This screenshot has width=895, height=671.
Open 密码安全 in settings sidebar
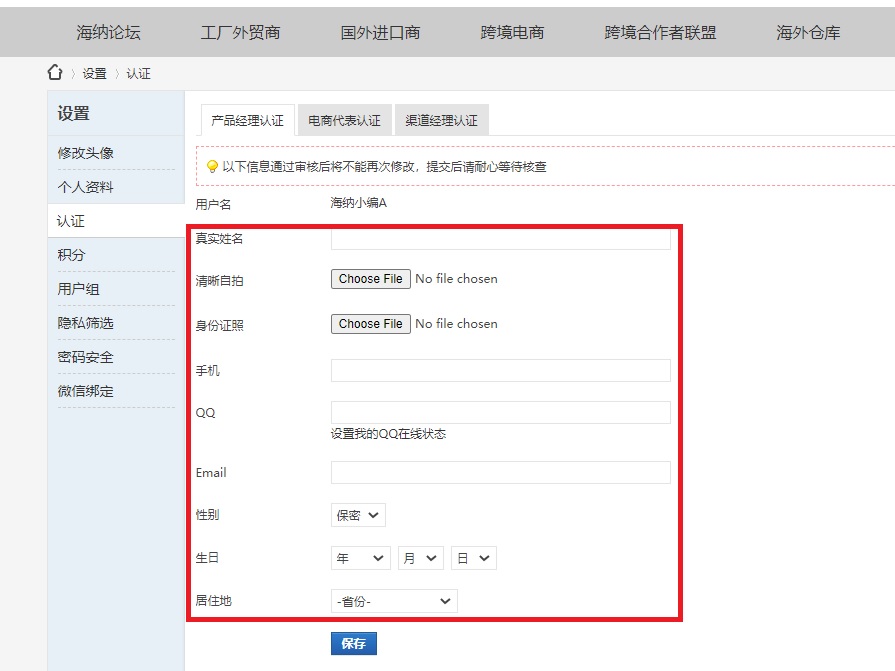click(x=86, y=357)
